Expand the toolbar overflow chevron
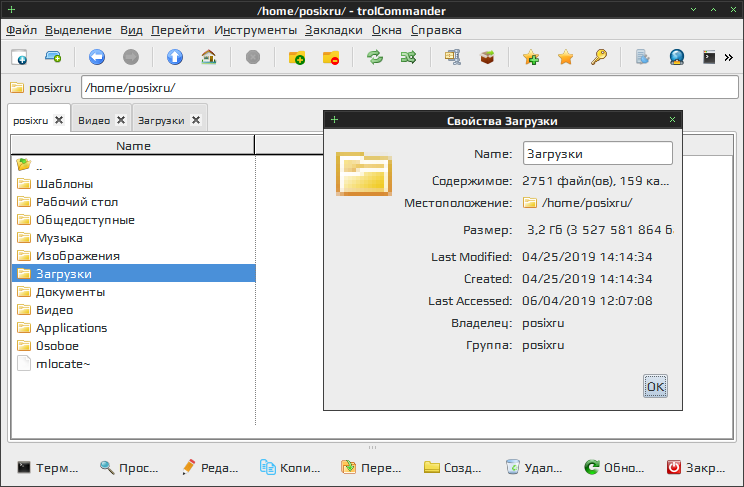Viewport: 744px width, 487px height. (x=736, y=57)
